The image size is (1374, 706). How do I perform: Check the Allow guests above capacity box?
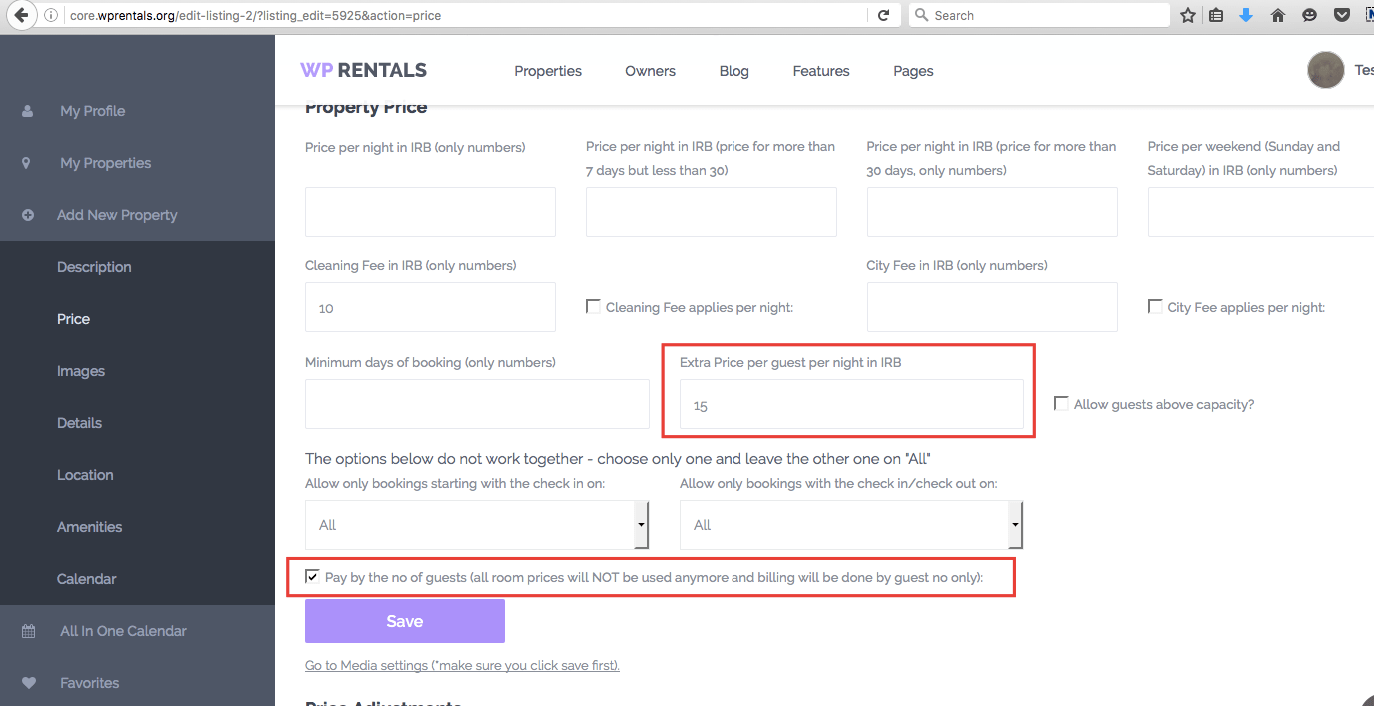coord(1061,403)
